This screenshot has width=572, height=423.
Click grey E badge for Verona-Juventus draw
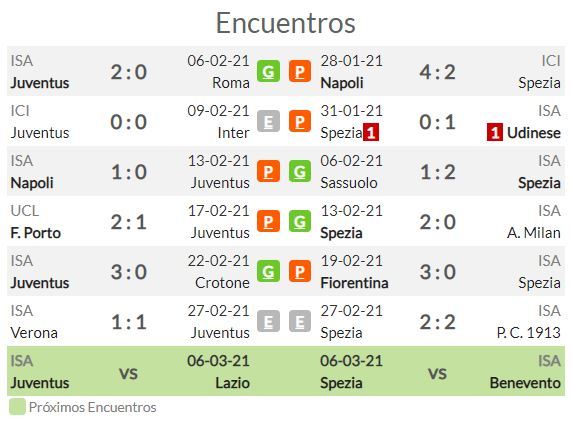pos(268,321)
